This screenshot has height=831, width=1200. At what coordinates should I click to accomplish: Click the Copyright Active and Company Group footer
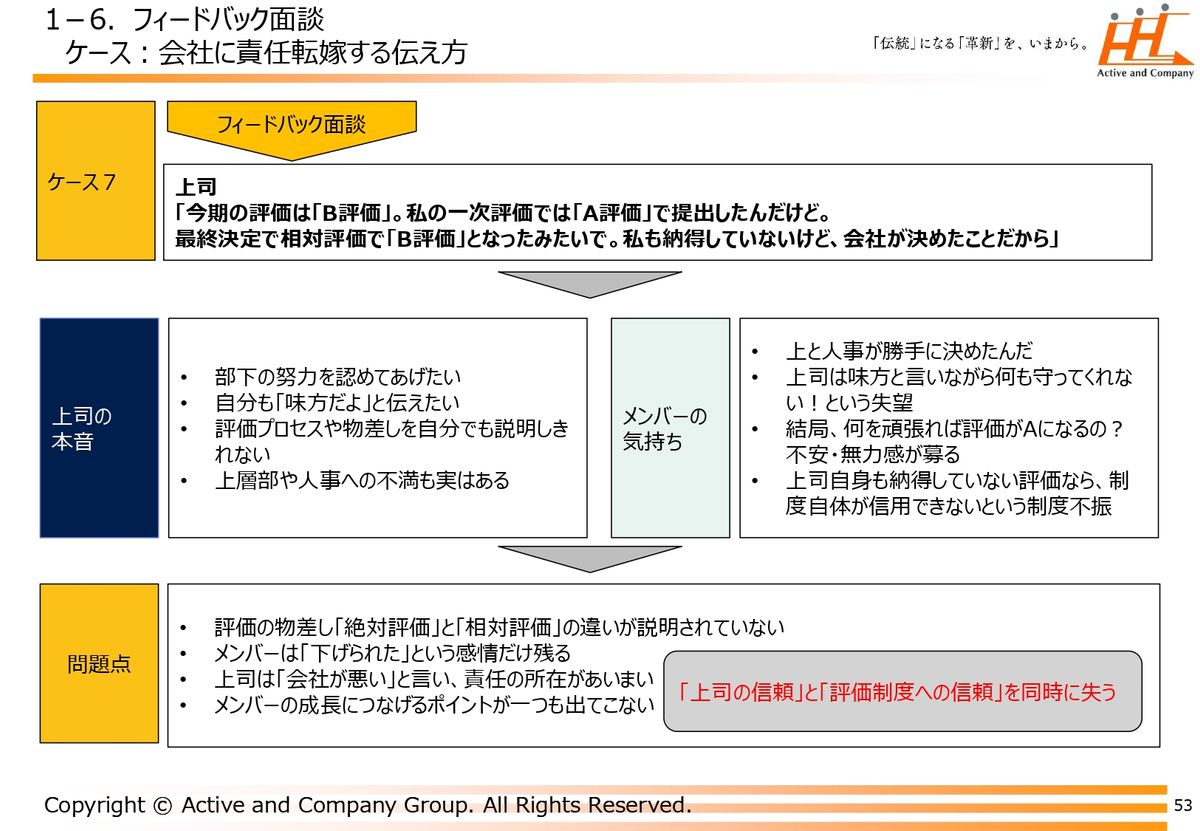point(367,805)
